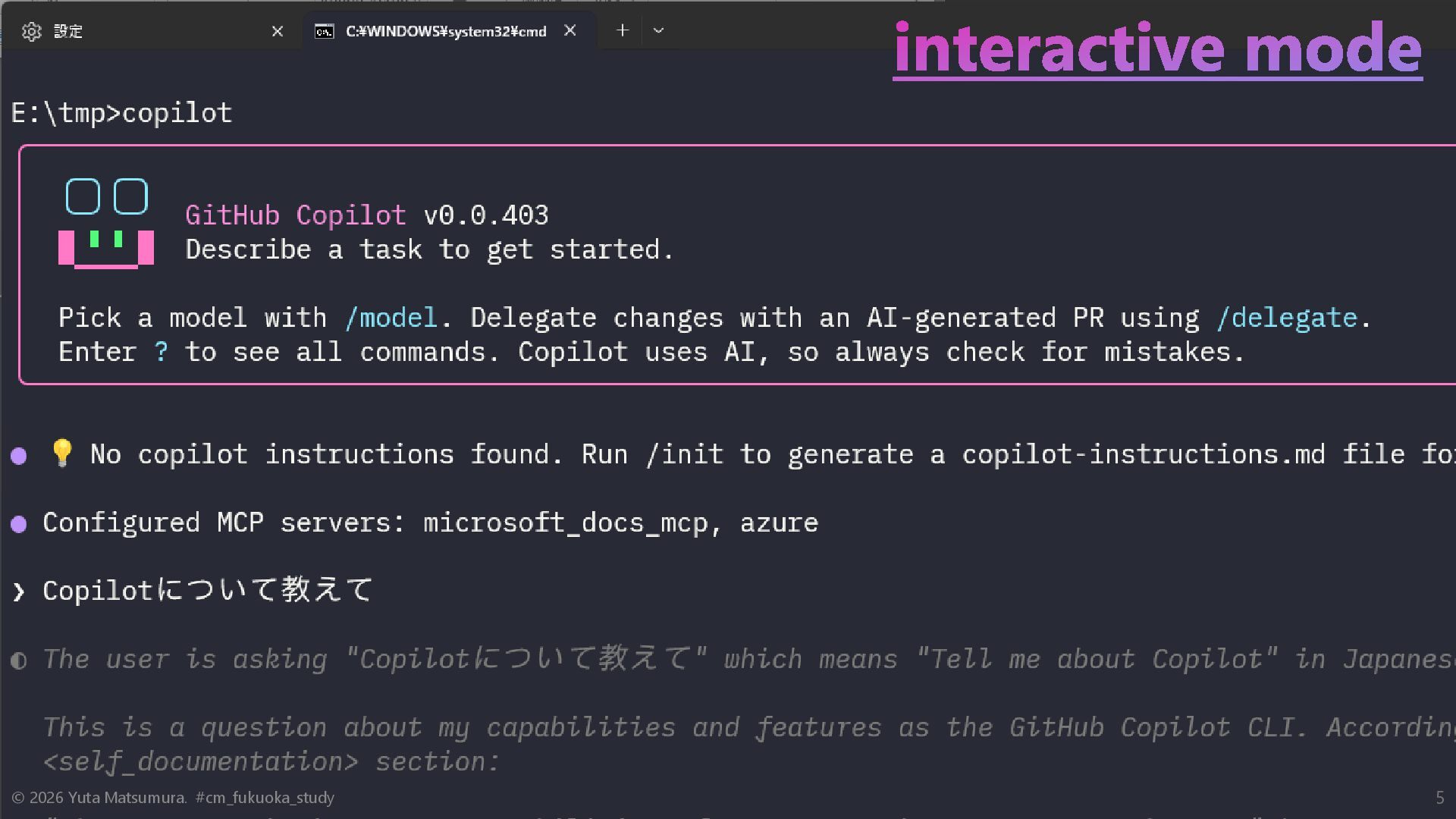Image resolution: width=1456 pixels, height=819 pixels.
Task: Open a new tab with plus button
Action: [623, 30]
